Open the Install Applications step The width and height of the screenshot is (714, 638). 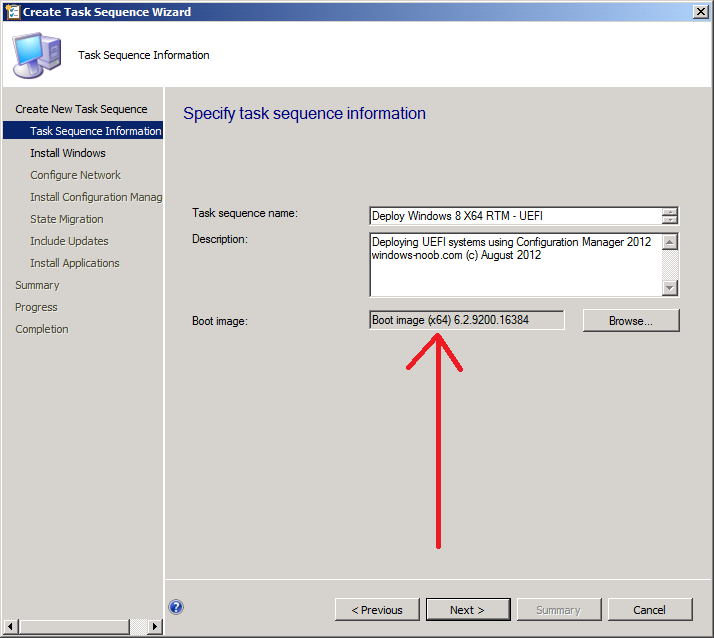[75, 263]
